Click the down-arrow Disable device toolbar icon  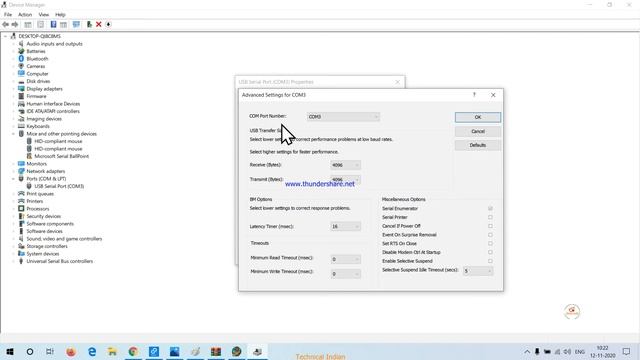point(109,24)
